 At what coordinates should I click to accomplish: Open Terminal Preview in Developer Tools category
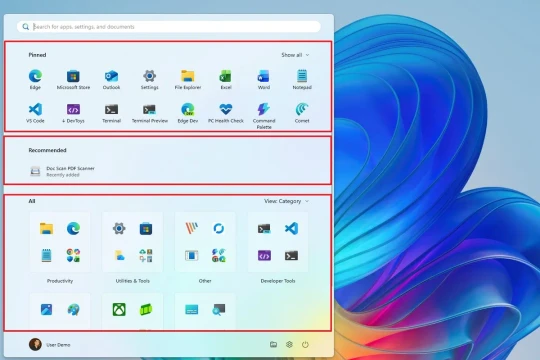click(x=264, y=228)
